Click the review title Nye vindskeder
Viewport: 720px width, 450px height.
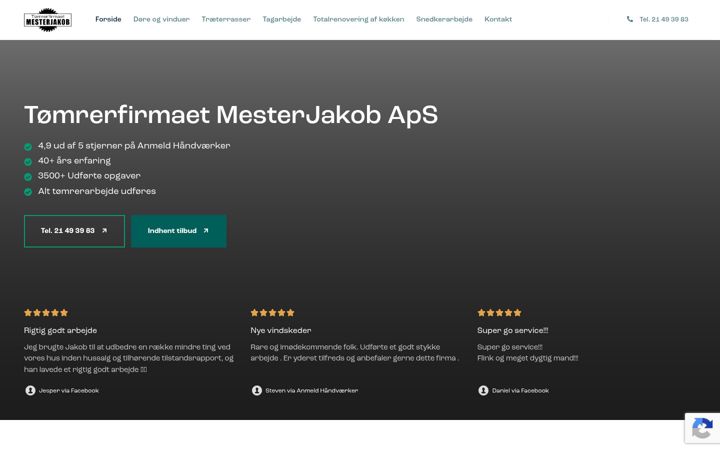pos(281,331)
